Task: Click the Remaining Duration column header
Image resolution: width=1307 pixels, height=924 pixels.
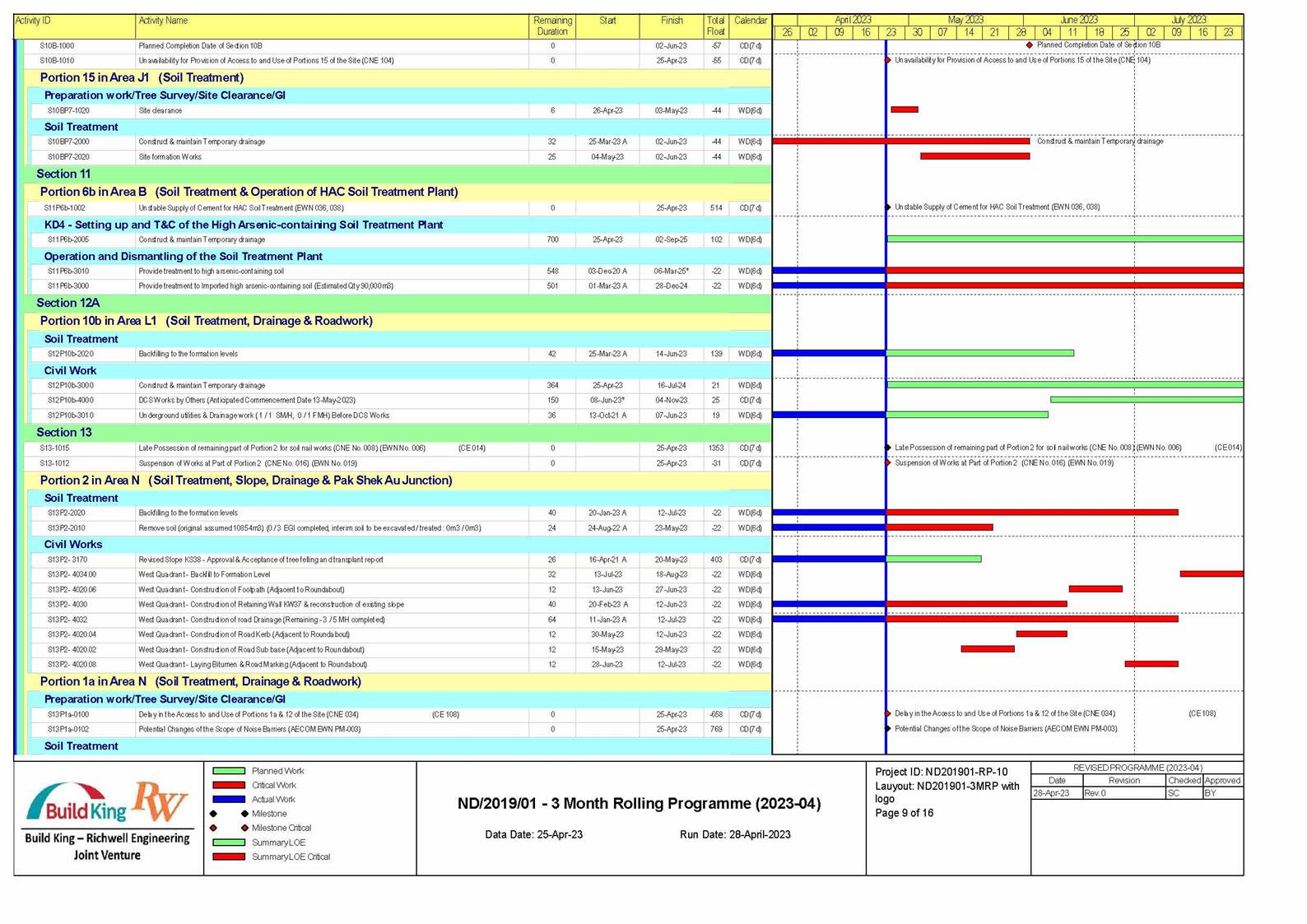Action: [x=552, y=26]
